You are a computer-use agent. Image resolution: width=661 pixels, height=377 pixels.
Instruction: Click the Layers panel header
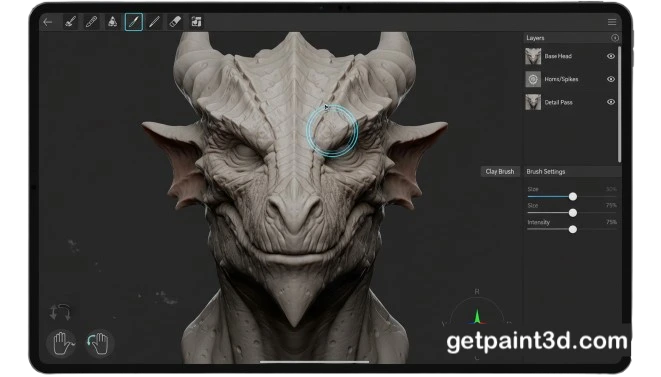pyautogui.click(x=572, y=38)
